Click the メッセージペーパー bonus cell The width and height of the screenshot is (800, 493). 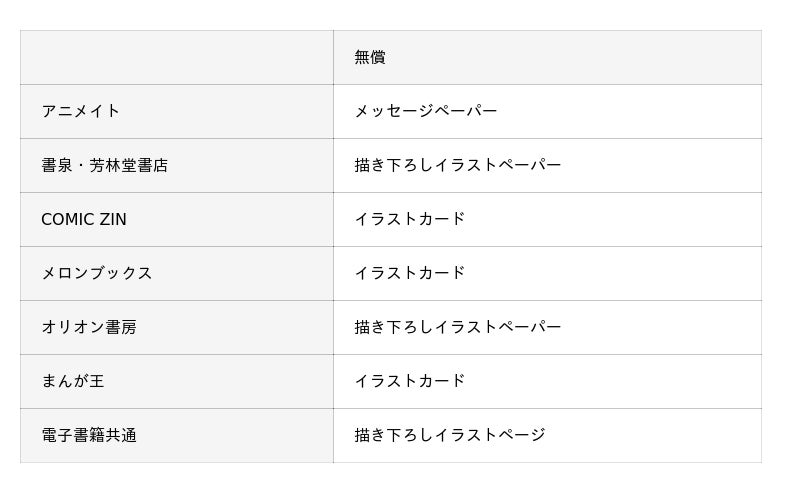(426, 112)
